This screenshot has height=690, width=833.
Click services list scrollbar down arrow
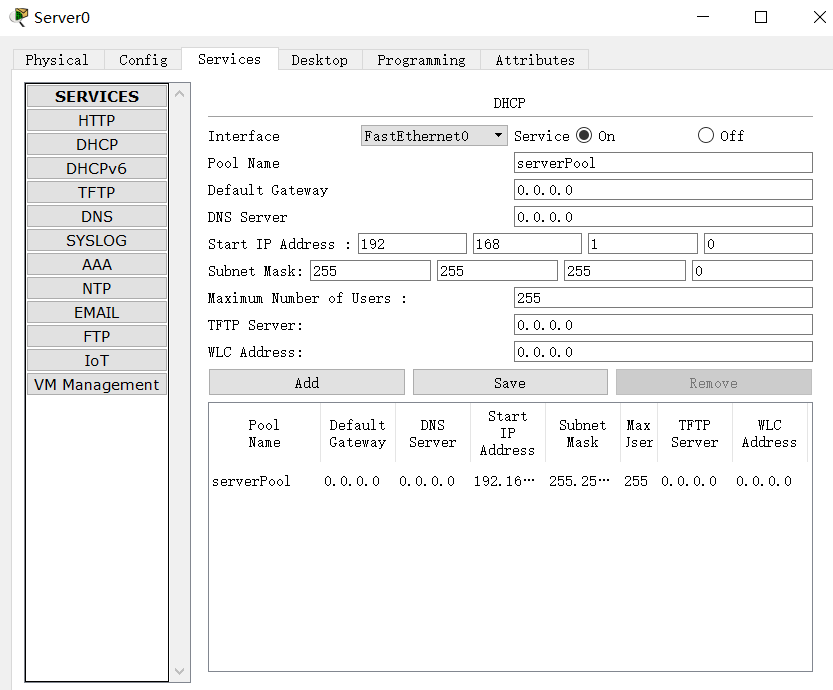tap(180, 671)
